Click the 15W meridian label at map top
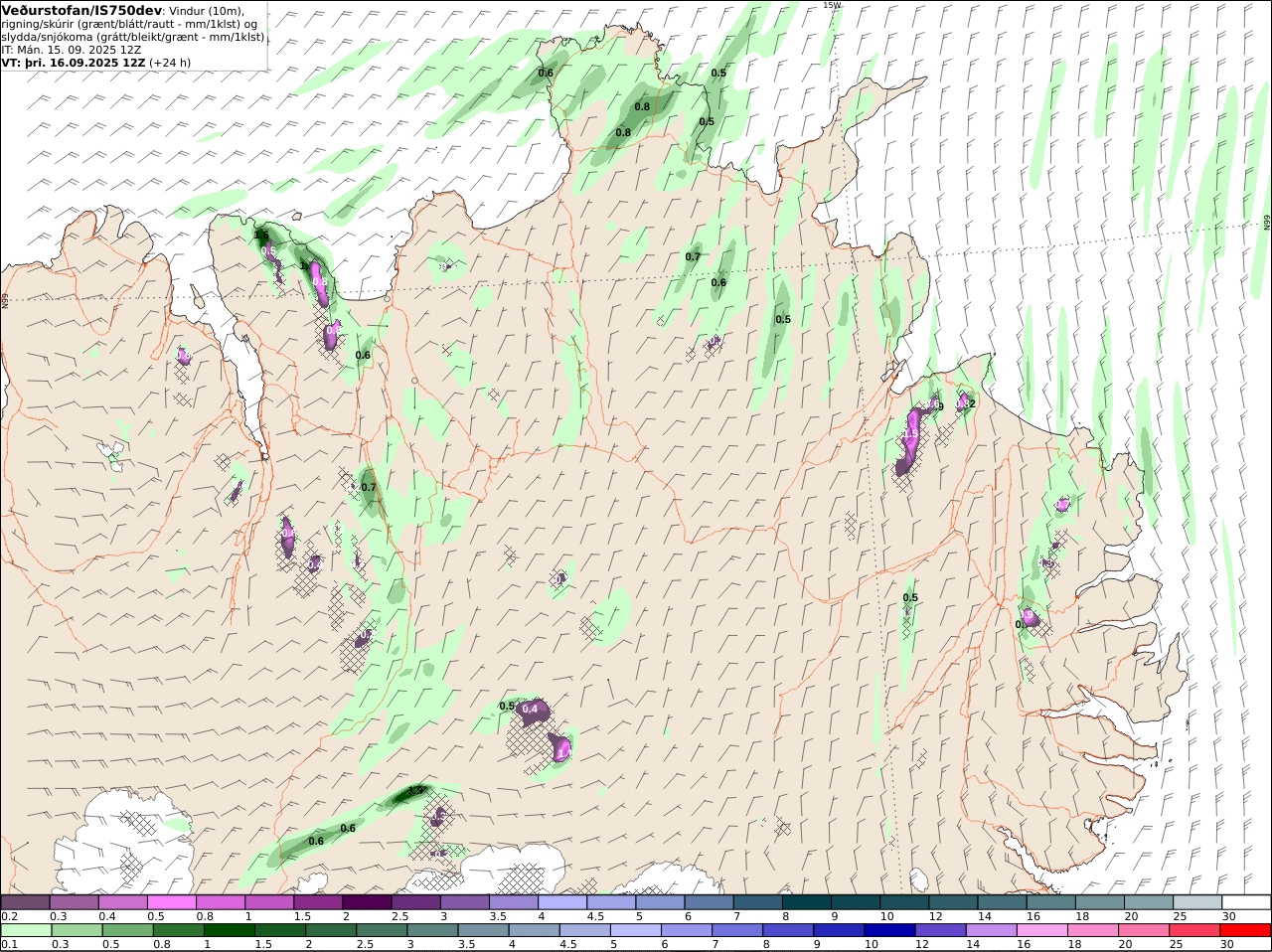This screenshot has height=952, width=1272. [832, 5]
